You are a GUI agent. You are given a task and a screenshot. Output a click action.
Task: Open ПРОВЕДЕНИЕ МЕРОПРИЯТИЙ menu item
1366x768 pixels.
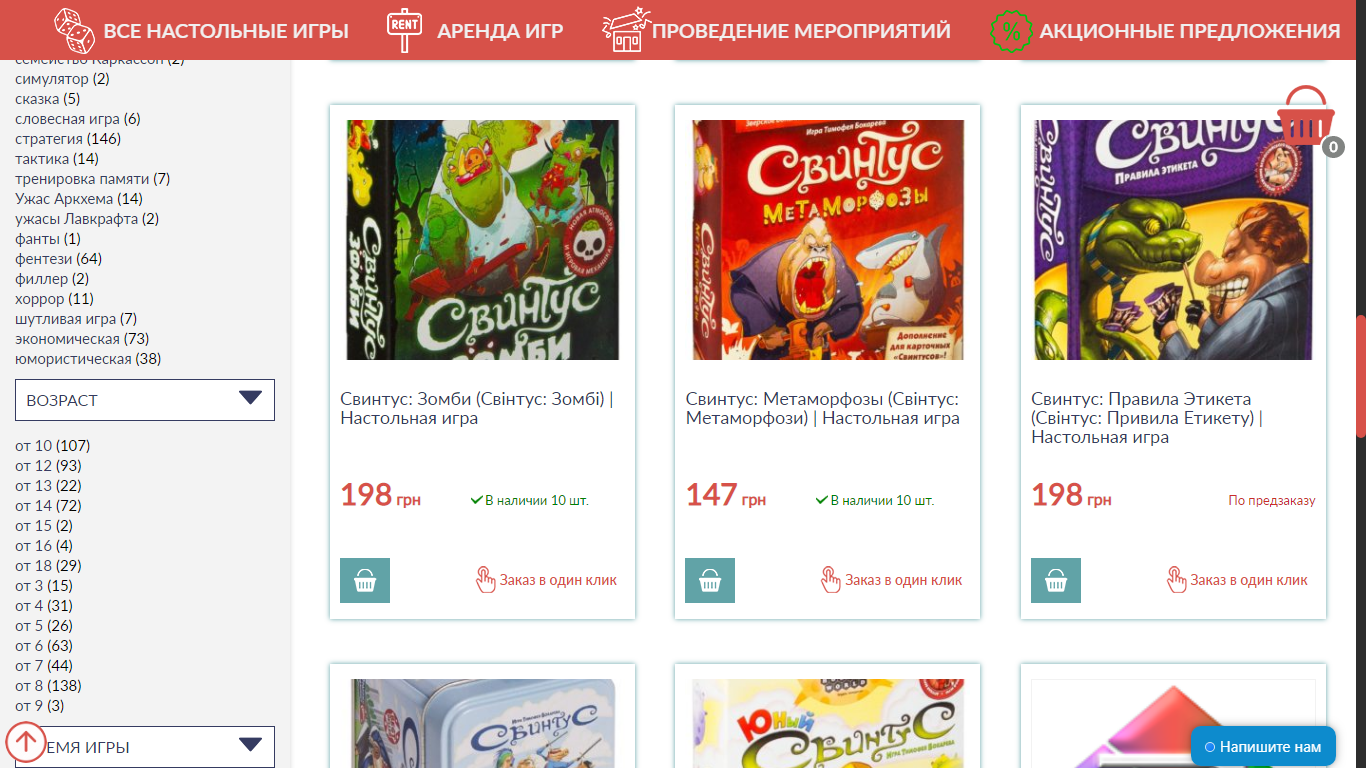[801, 31]
